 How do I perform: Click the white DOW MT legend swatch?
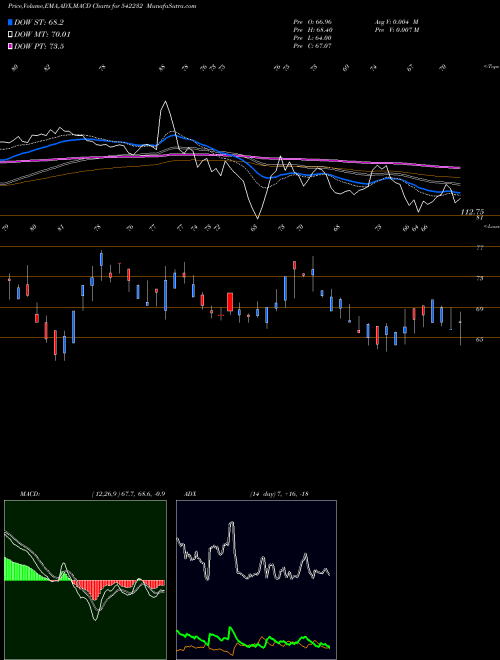10,35
